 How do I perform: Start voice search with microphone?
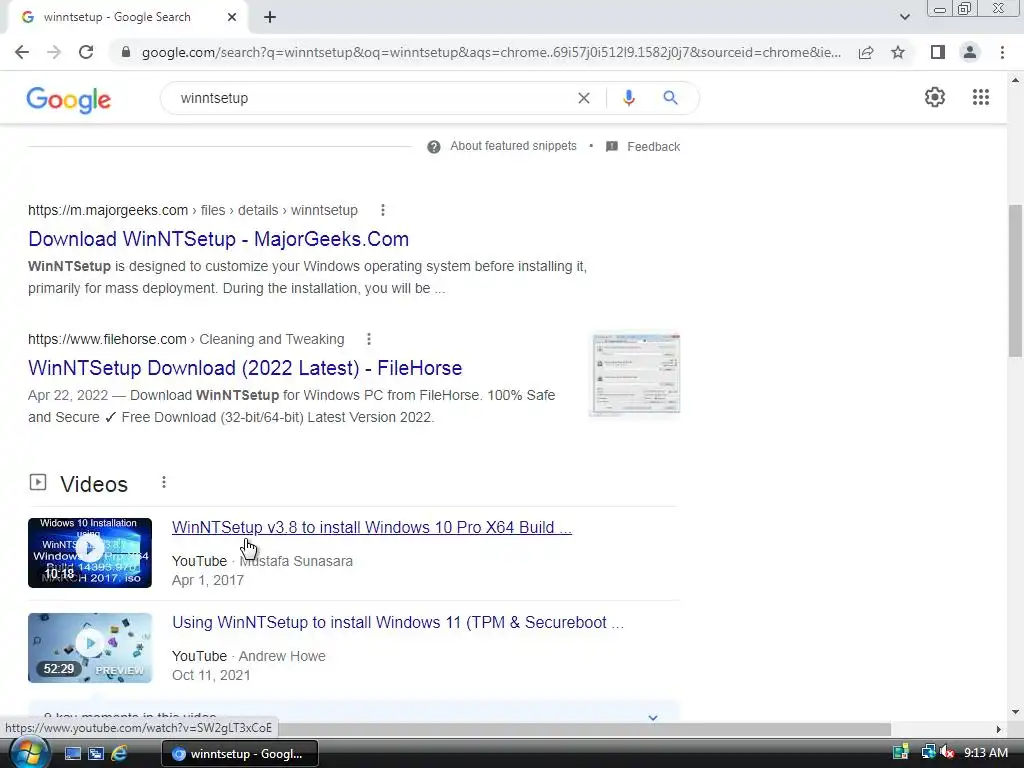[628, 98]
